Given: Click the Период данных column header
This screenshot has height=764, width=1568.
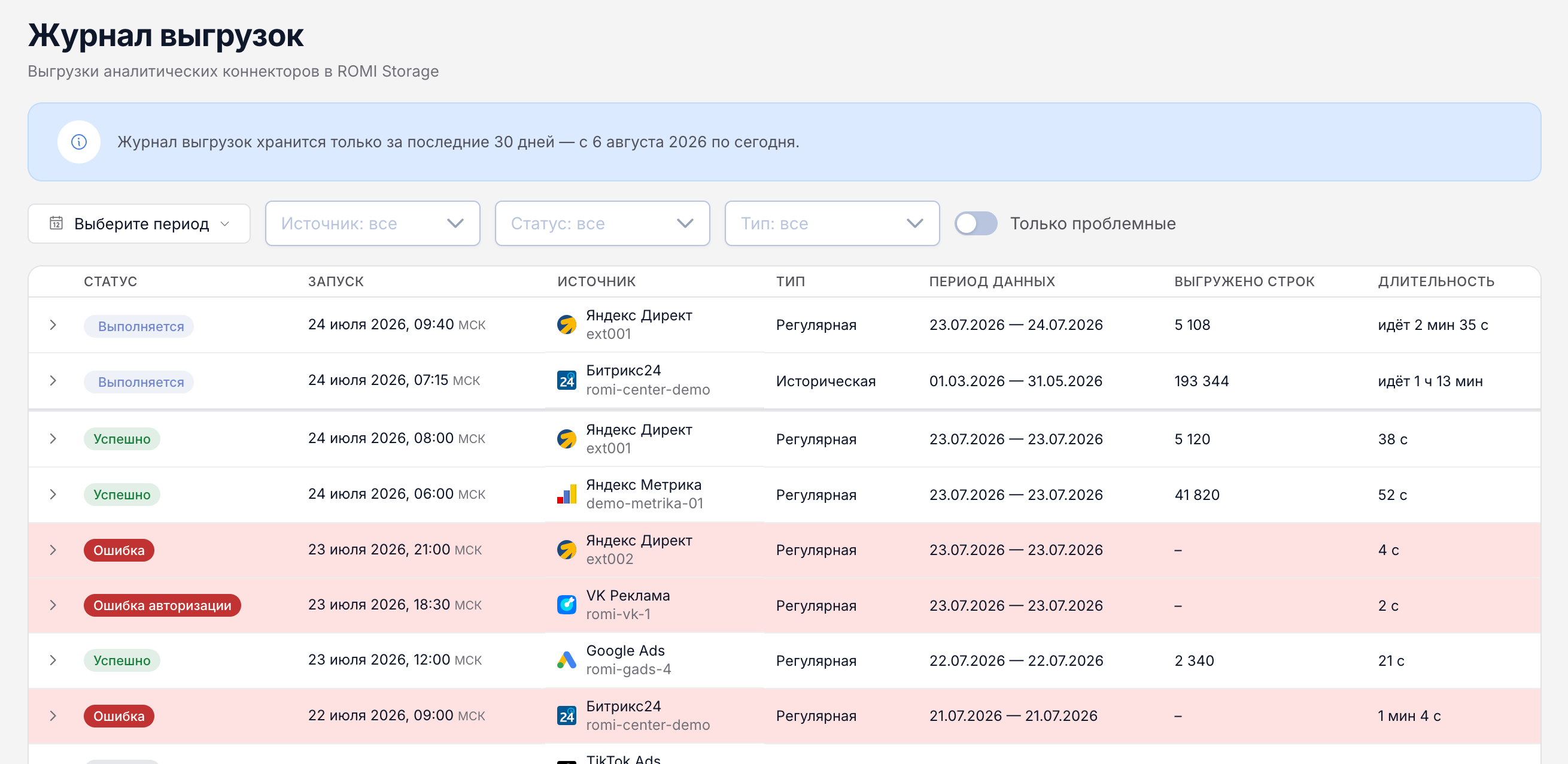Looking at the screenshot, I should click(x=992, y=281).
